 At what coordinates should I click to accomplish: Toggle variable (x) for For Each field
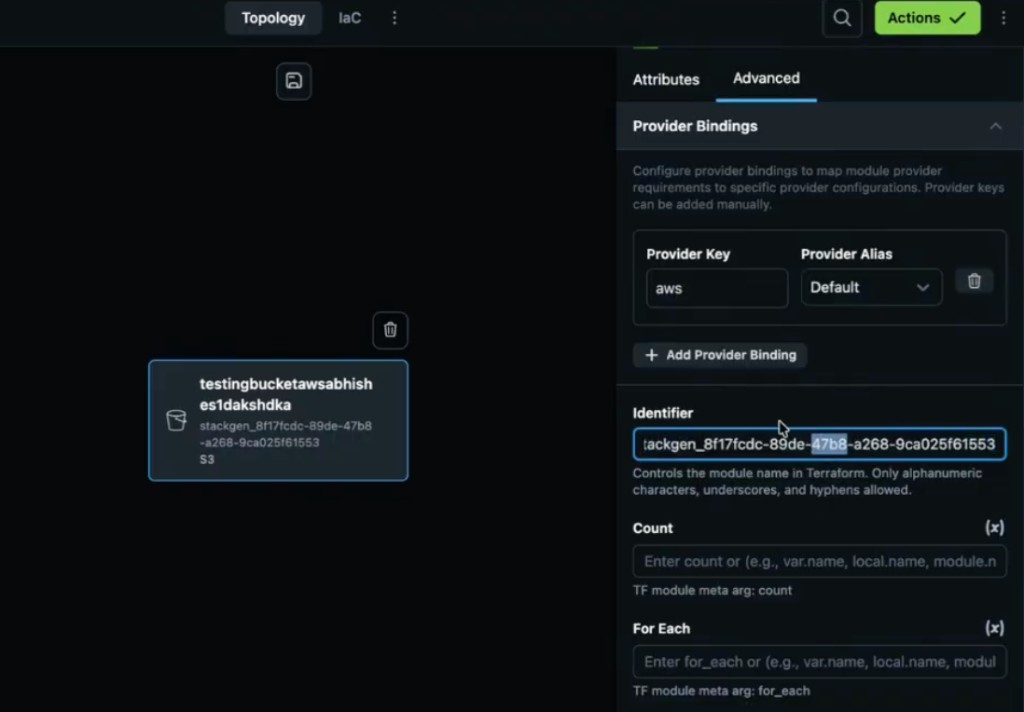pyautogui.click(x=994, y=628)
